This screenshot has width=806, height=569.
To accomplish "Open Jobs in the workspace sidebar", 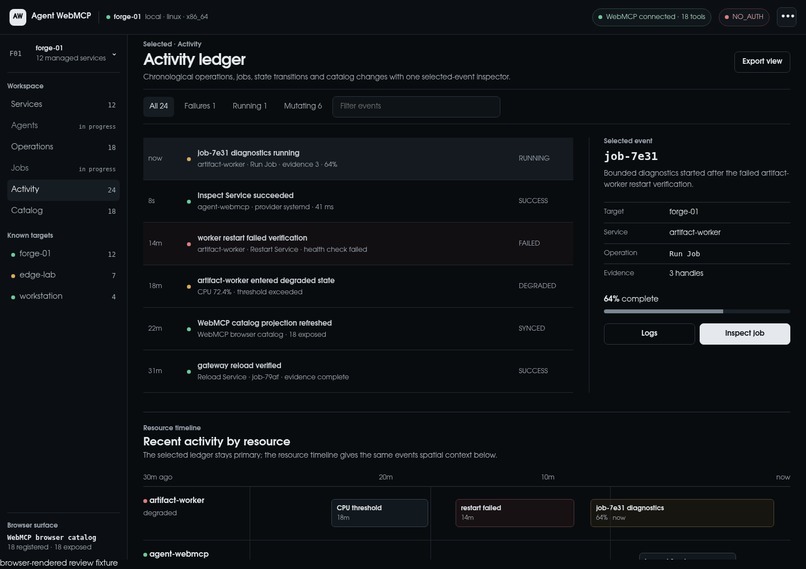I will 63,168.
